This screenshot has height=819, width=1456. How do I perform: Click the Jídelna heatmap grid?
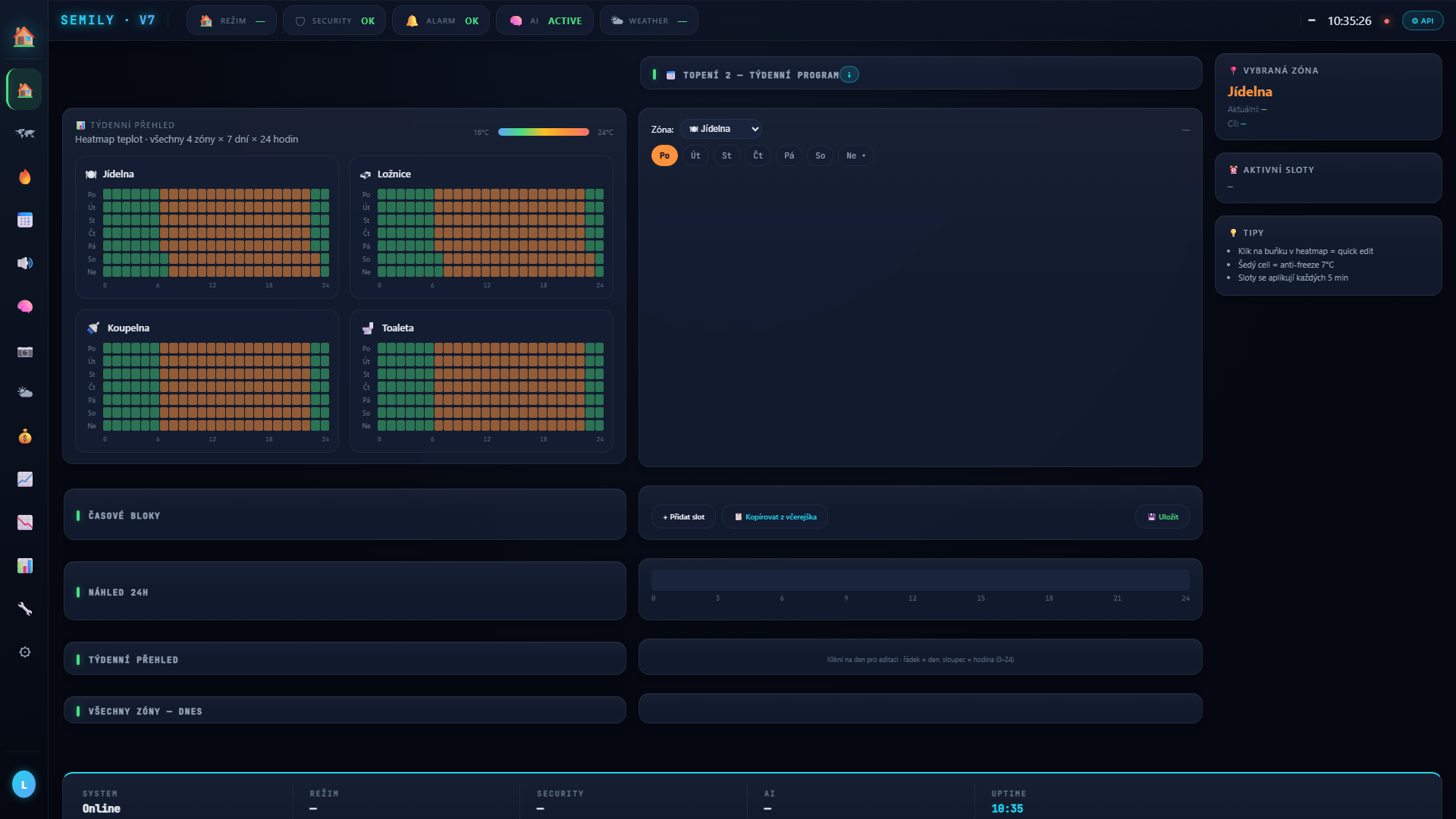[216, 233]
